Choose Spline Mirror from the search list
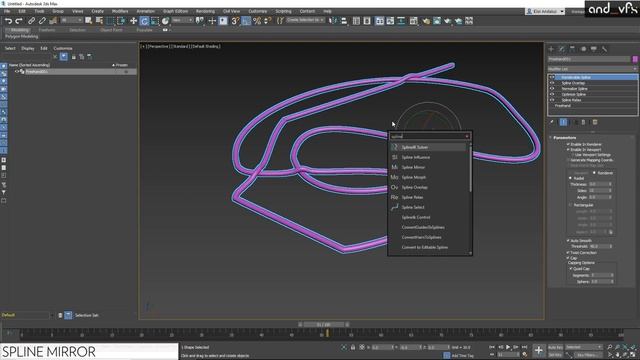 428,167
